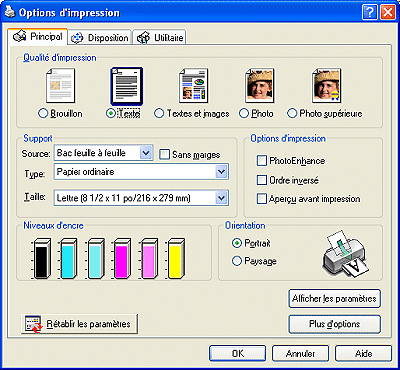Click the yellow ink level indicator
400x370 pixels.
click(175, 258)
